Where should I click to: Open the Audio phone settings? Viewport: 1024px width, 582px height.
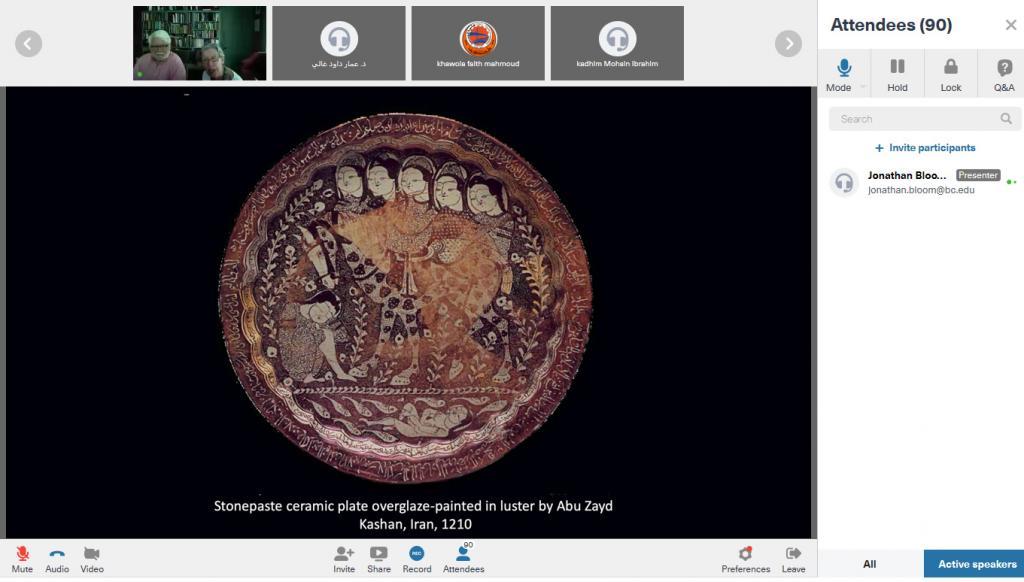click(x=57, y=554)
